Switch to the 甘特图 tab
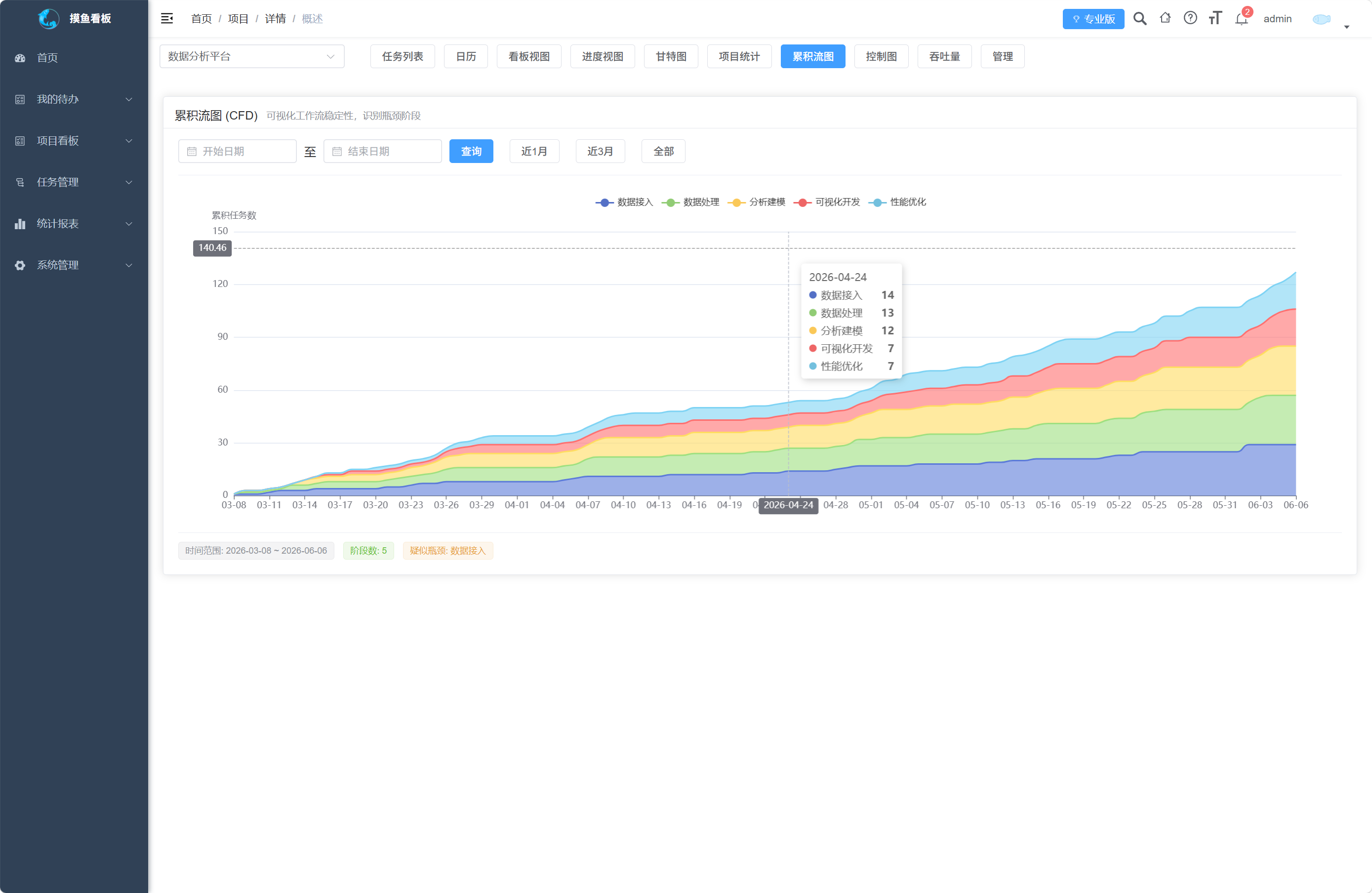1372x893 pixels. 671,56
